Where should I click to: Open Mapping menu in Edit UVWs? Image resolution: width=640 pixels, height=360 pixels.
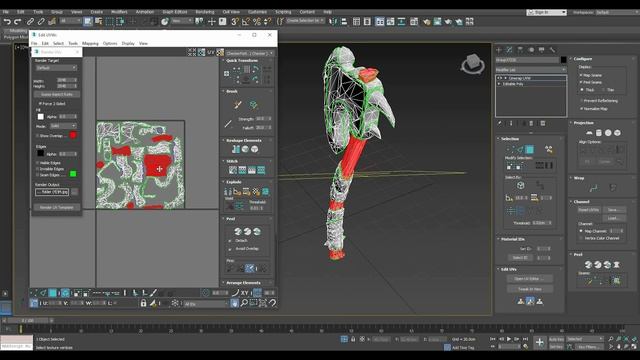[x=90, y=43]
